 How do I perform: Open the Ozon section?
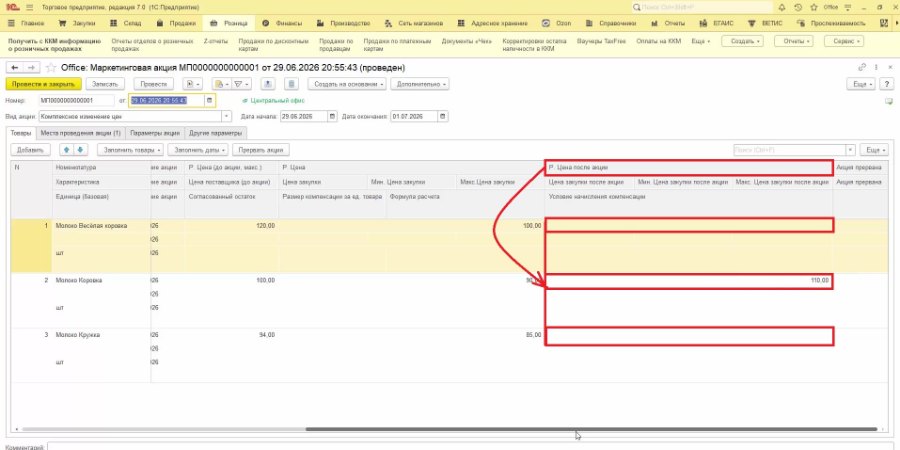point(557,24)
